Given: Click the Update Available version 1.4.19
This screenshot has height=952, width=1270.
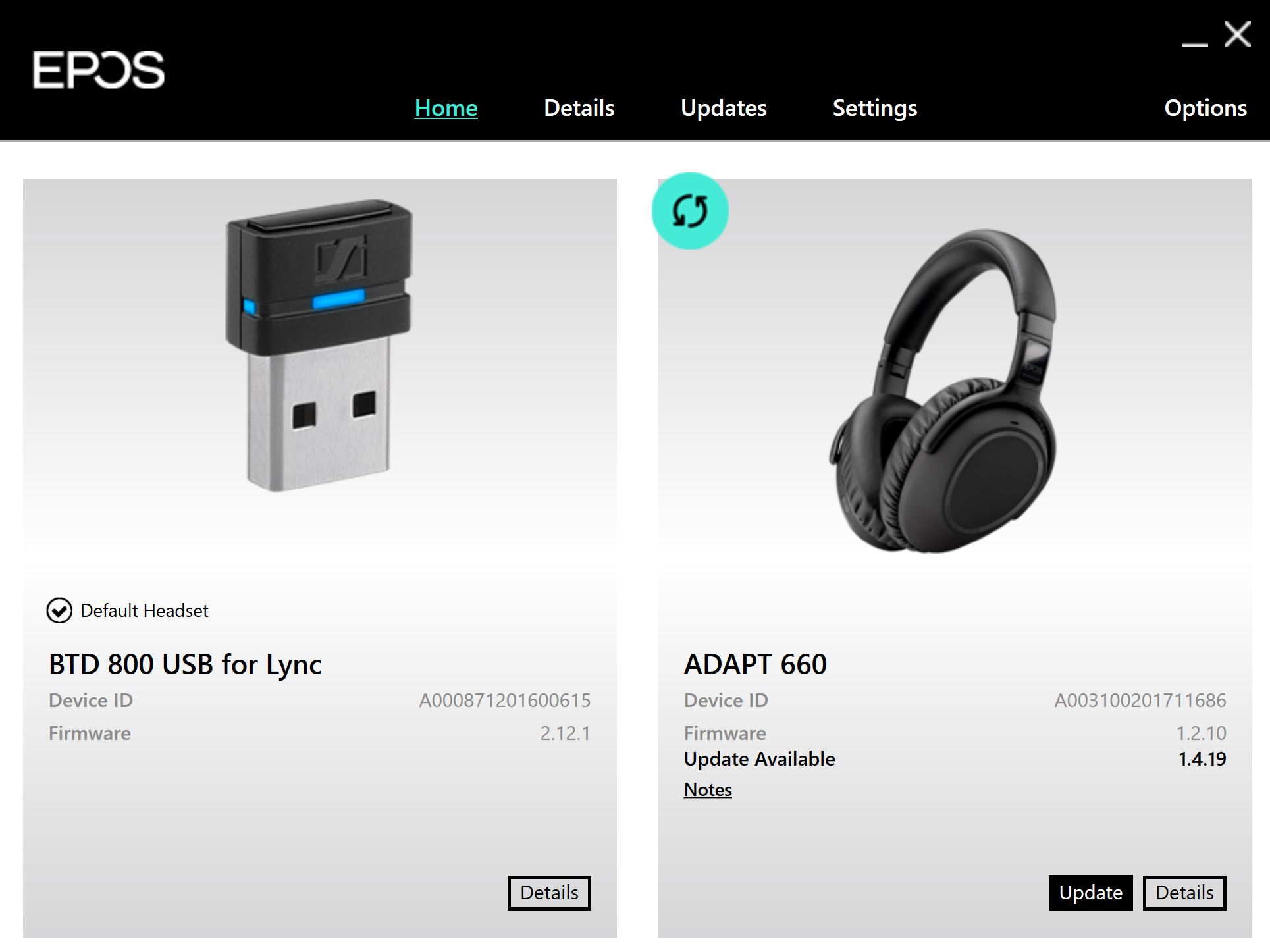Looking at the screenshot, I should [x=1202, y=759].
